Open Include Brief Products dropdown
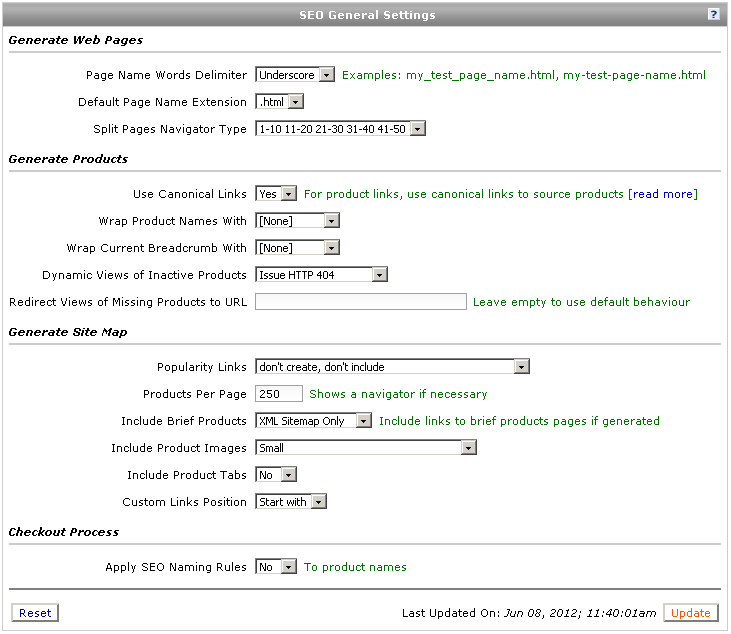Image resolution: width=731 pixels, height=634 pixels. point(313,421)
